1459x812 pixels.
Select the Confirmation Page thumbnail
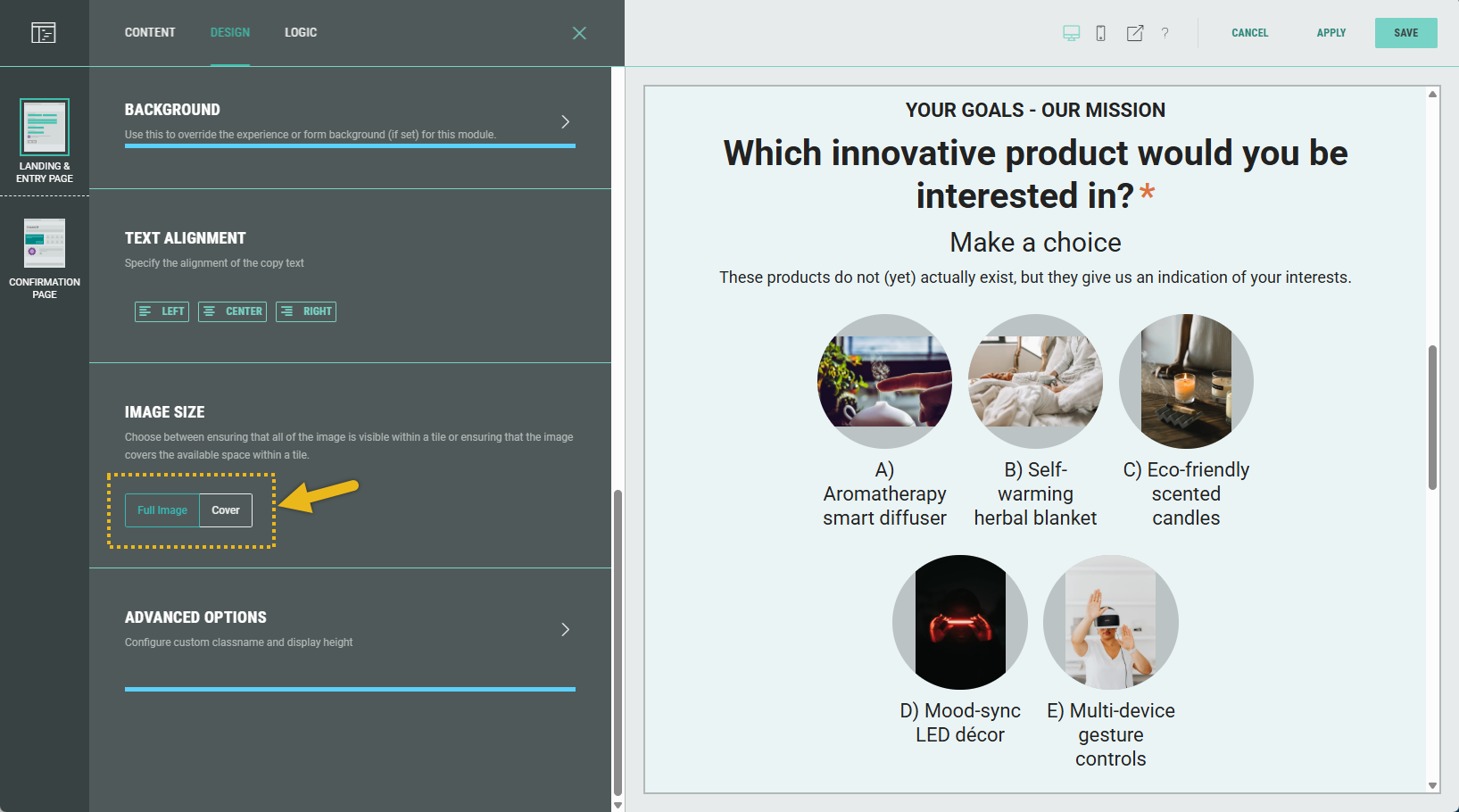coord(45,244)
